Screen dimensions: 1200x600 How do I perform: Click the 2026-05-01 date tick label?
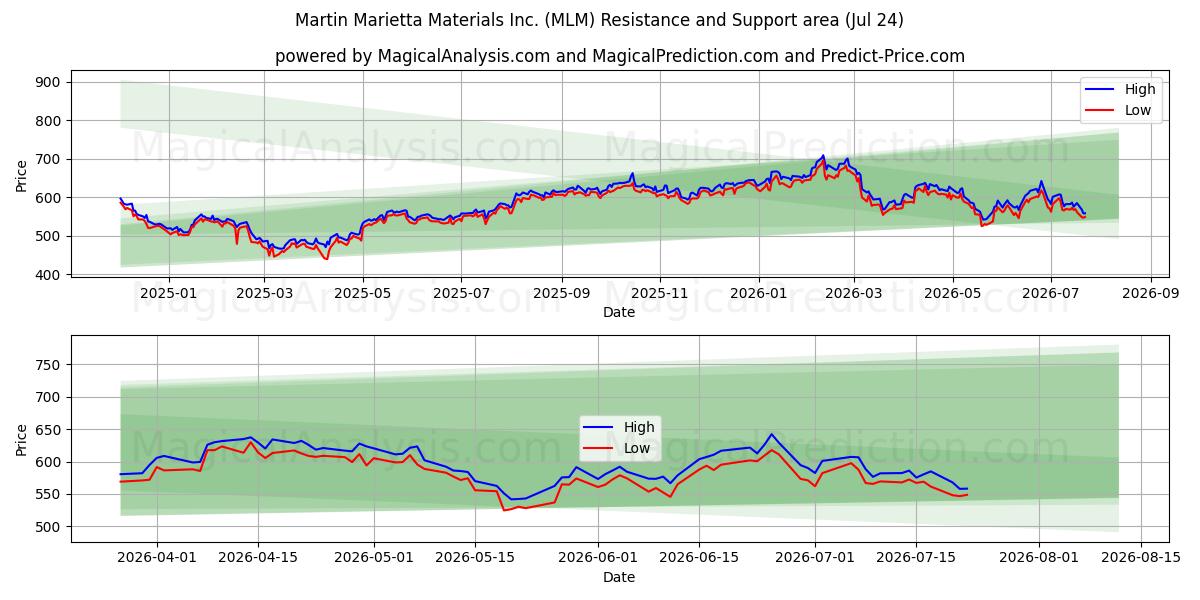point(374,557)
